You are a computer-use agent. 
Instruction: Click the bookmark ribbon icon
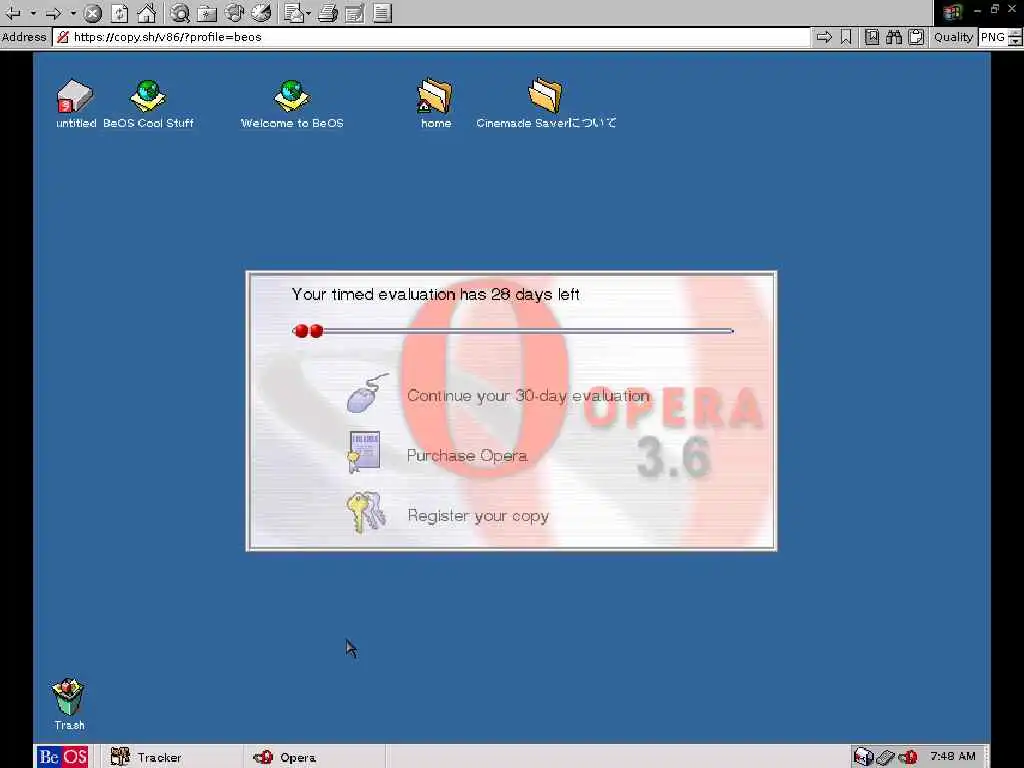[846, 37]
